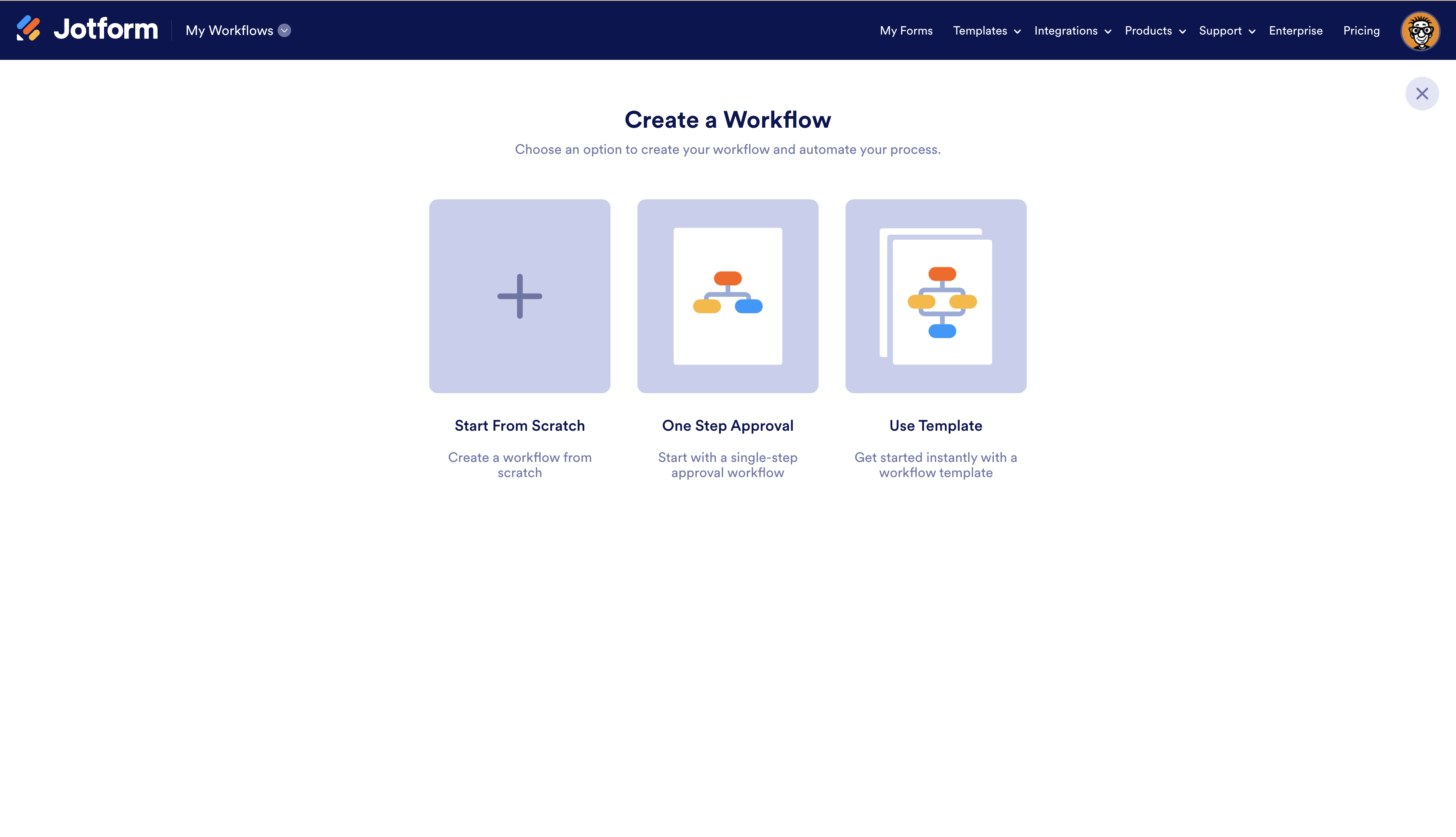This screenshot has height=837, width=1456.
Task: Expand the Templates menu chevron
Action: pyautogui.click(x=1017, y=32)
